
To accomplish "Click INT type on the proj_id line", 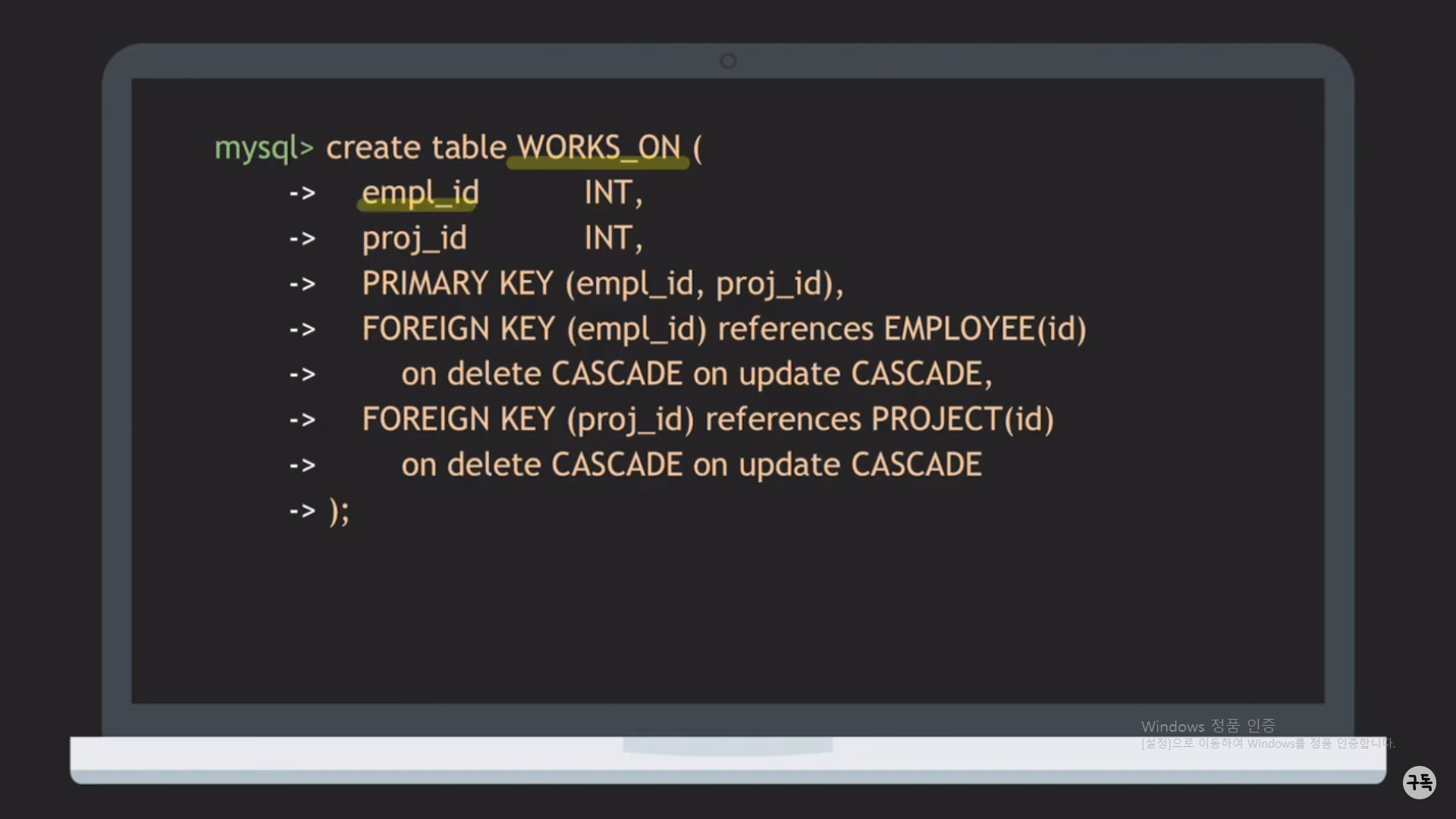I will [609, 238].
